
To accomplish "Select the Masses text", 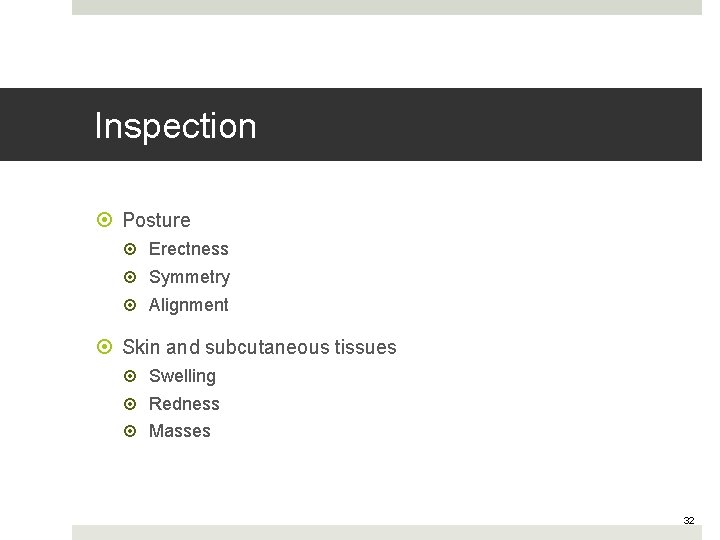I will pyautogui.click(x=180, y=431).
